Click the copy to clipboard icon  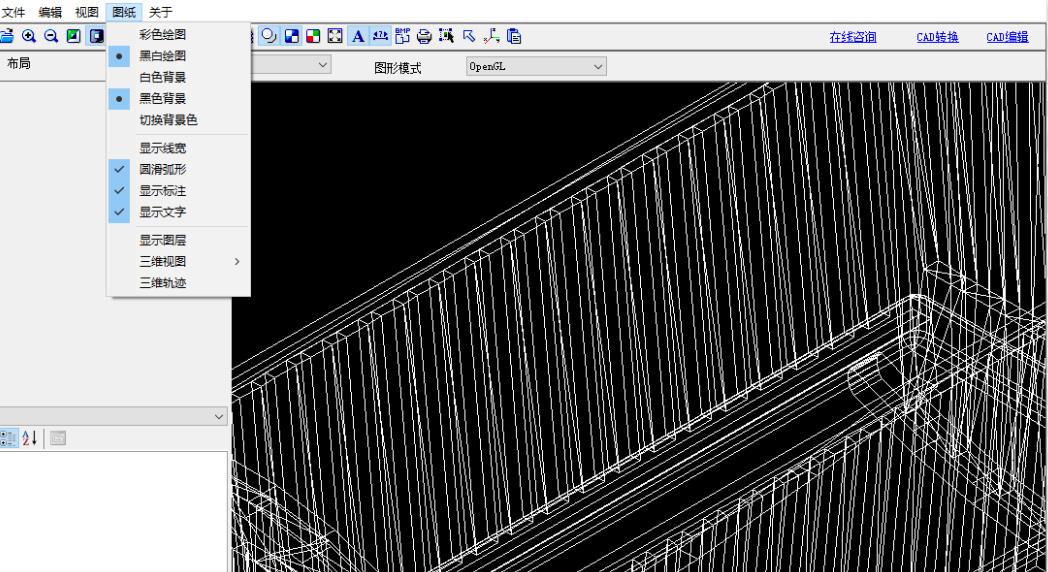point(514,36)
